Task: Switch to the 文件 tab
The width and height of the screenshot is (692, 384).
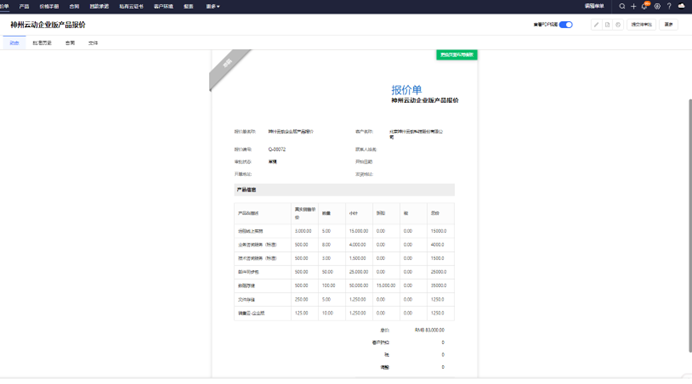Action: (x=93, y=43)
